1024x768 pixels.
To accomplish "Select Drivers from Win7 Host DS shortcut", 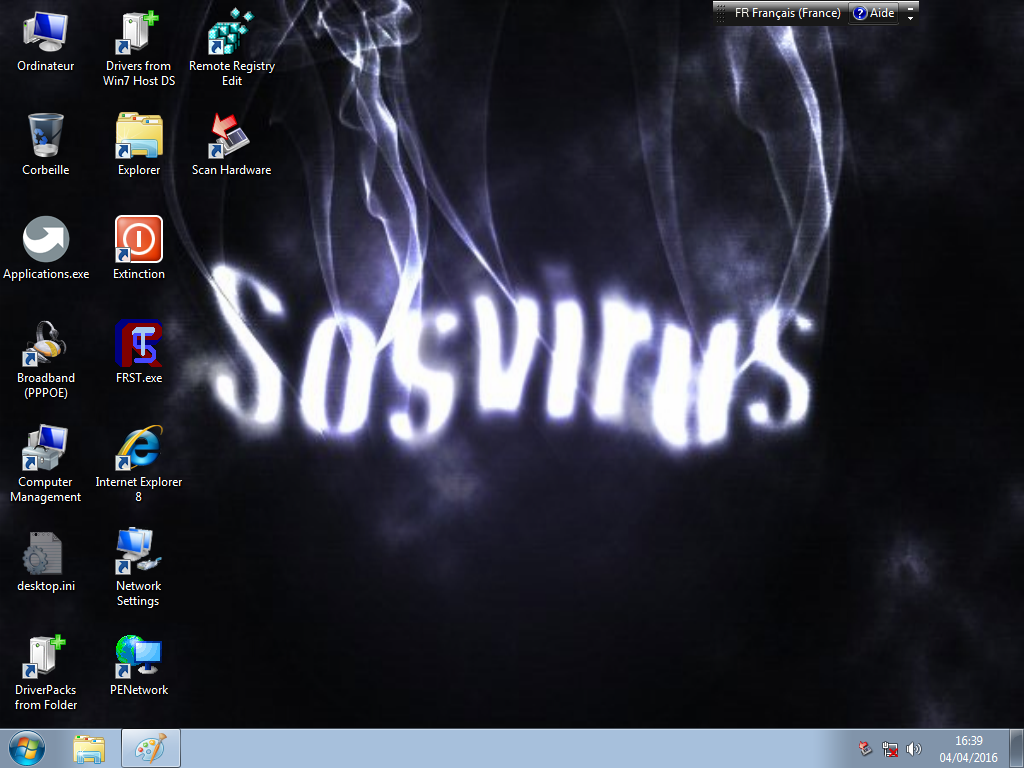I will click(138, 49).
